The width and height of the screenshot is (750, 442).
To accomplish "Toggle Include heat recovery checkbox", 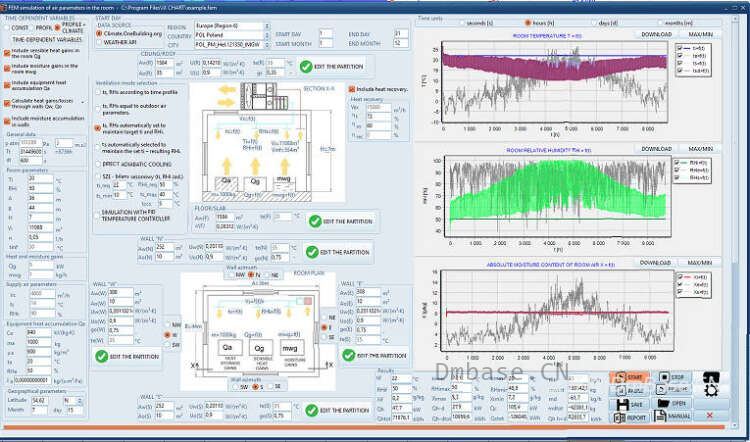I will (352, 89).
